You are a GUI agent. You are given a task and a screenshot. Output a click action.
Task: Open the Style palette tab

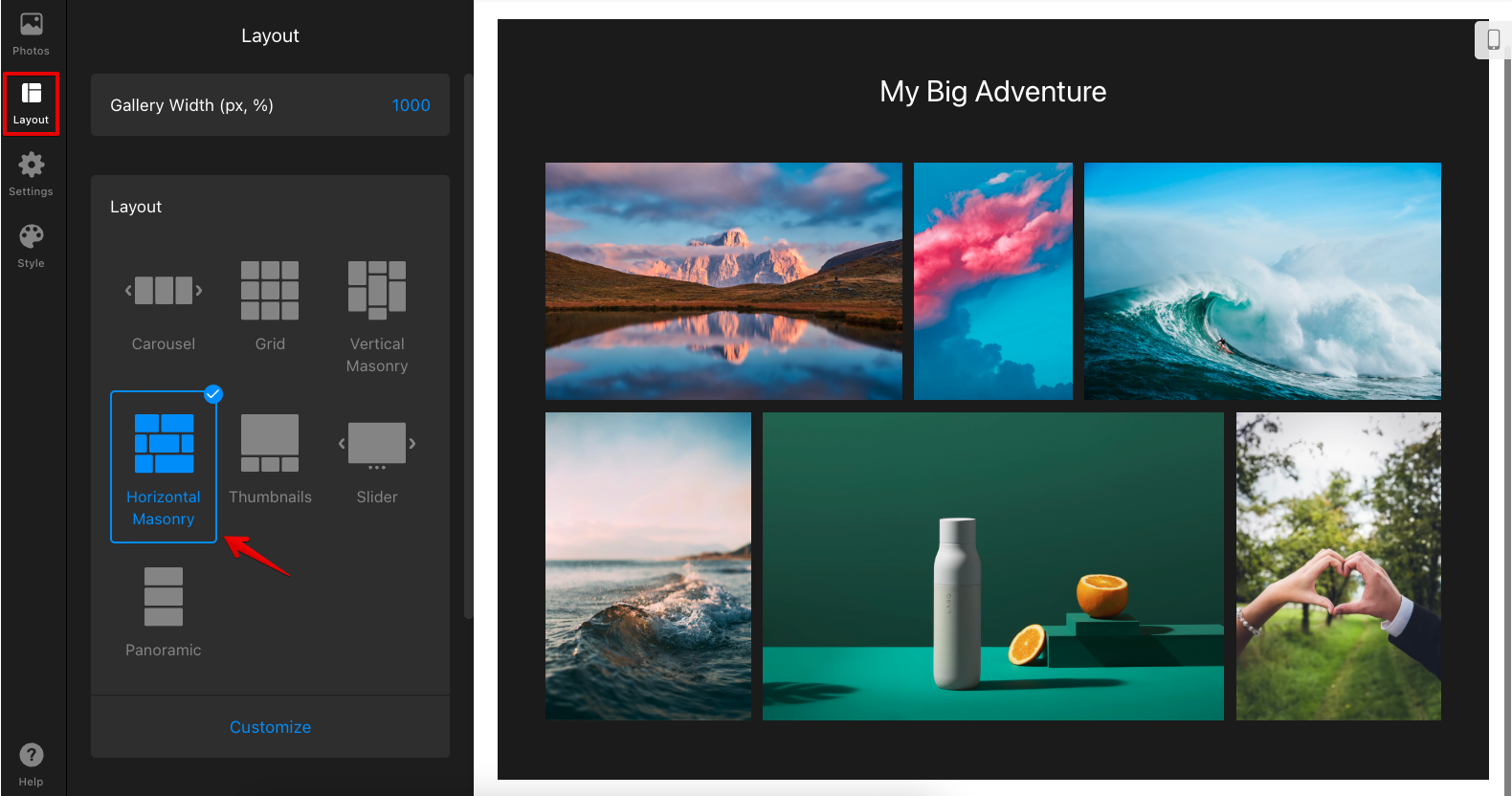pyautogui.click(x=31, y=247)
